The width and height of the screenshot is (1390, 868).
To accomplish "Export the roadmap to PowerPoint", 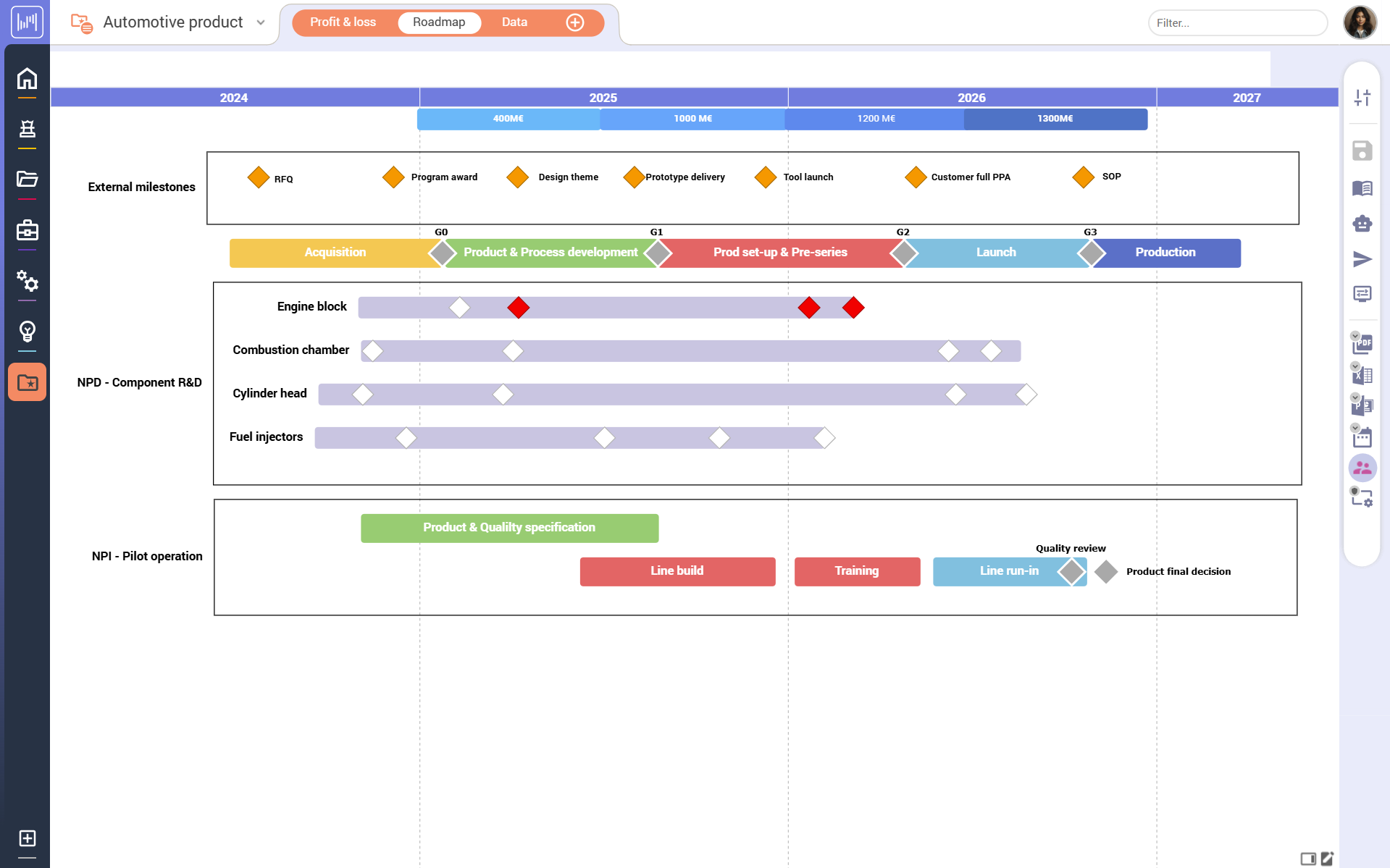I will [x=1362, y=406].
